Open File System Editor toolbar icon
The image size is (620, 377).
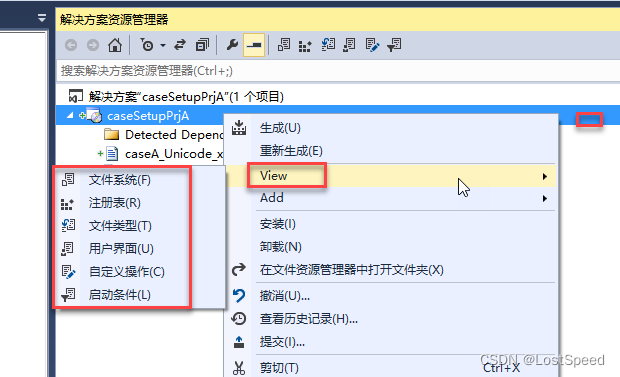(x=284, y=45)
